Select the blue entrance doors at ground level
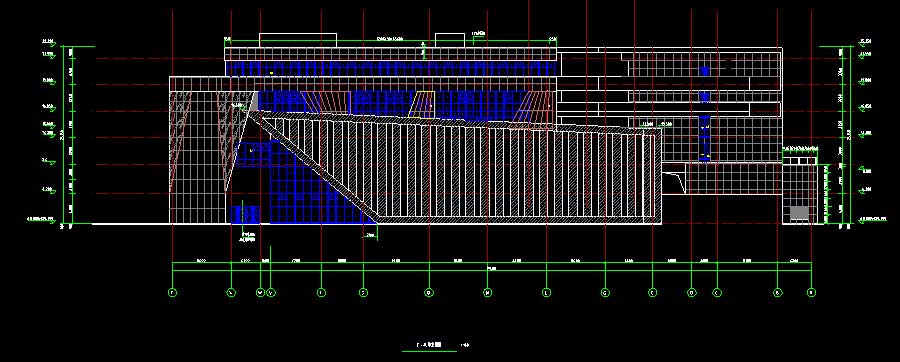Image resolution: width=900 pixels, height=362 pixels. point(245,215)
